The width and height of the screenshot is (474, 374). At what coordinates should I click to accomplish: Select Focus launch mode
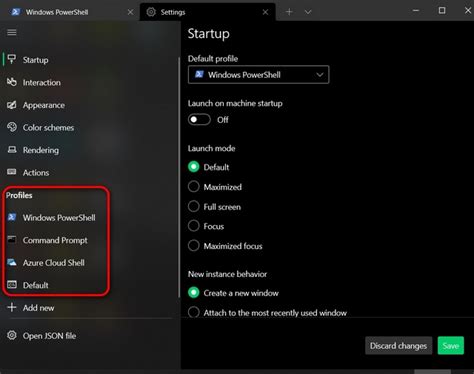pos(194,226)
